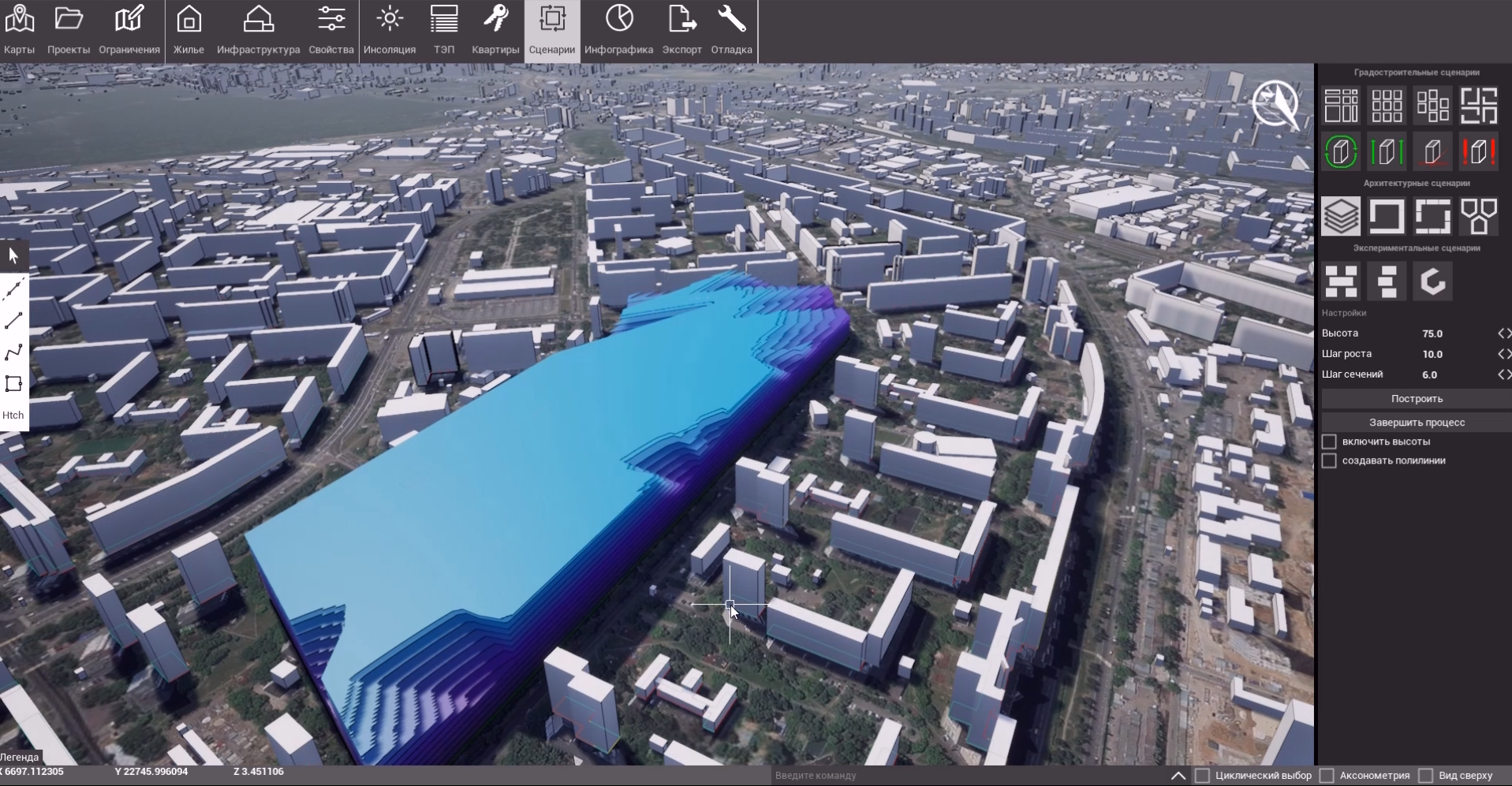Viewport: 1512px width, 786px height.
Task: Select the arrow pointer tool
Action: [13, 255]
